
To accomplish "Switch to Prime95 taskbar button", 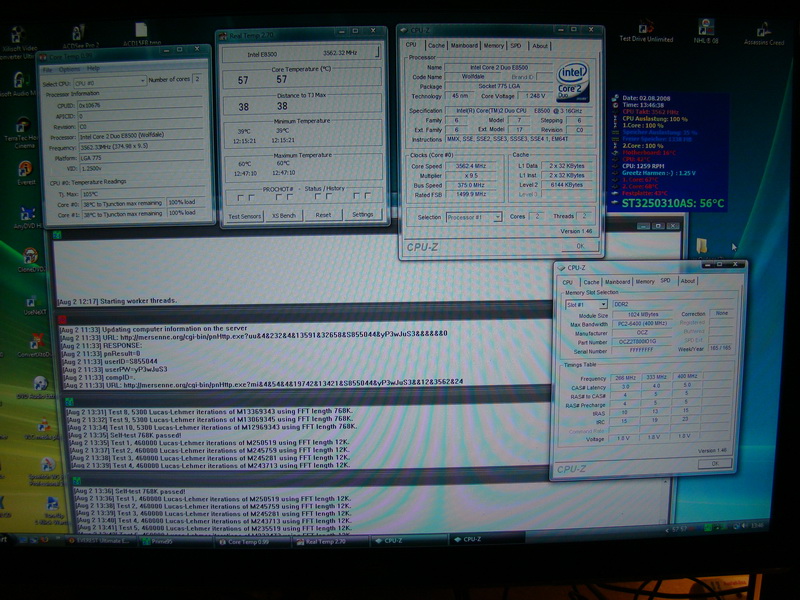I will point(174,541).
